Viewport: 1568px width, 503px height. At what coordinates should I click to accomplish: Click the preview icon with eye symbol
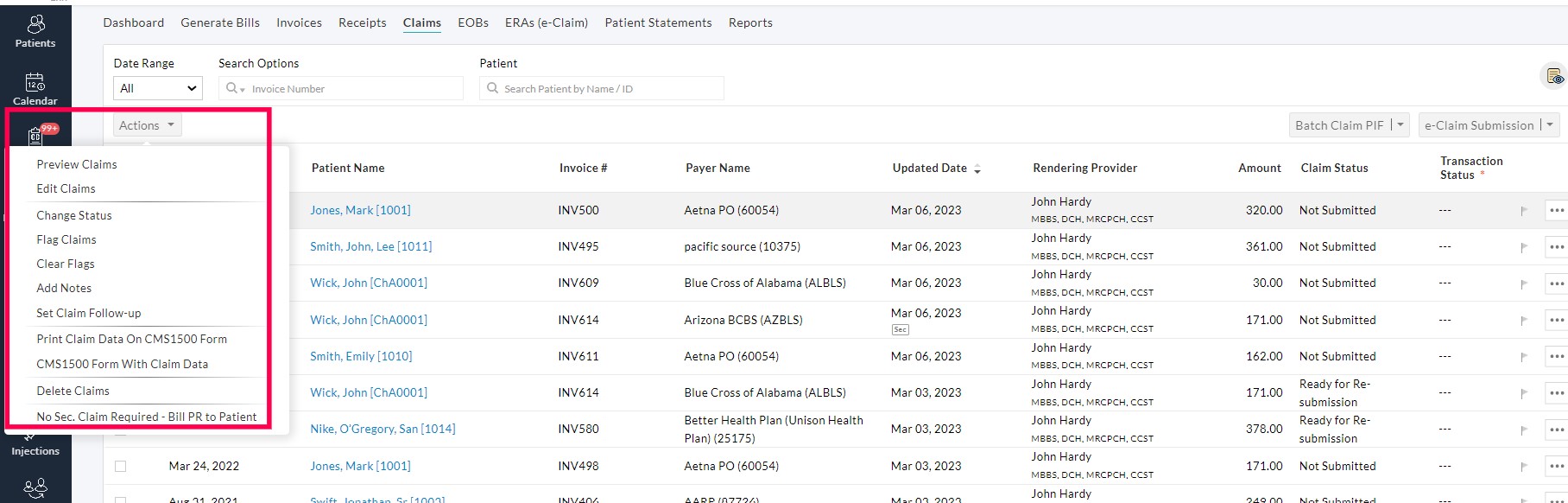click(x=1554, y=77)
